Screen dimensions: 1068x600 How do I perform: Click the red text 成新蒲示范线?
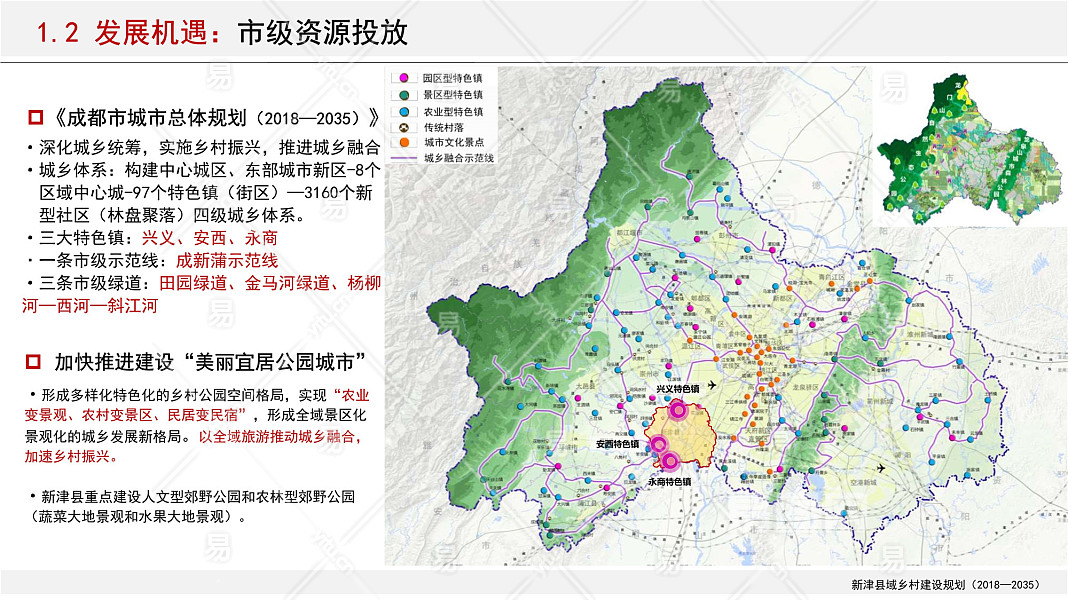pyautogui.click(x=227, y=260)
